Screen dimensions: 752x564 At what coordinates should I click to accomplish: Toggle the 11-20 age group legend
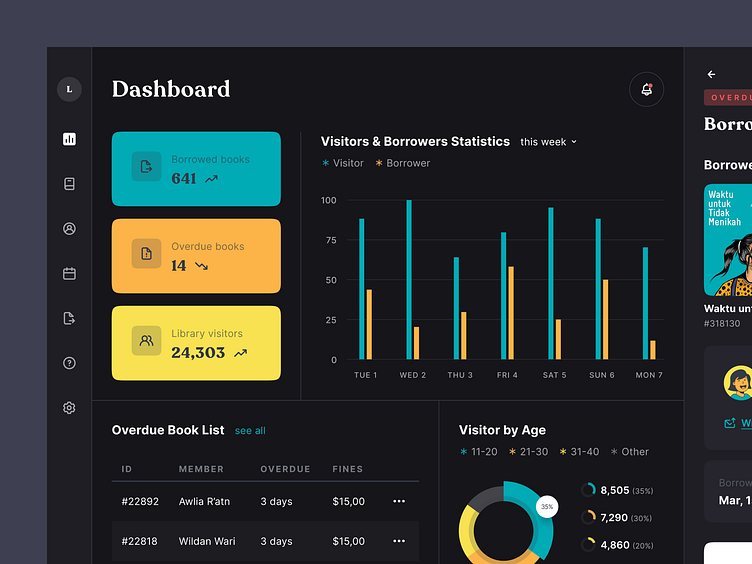pos(478,452)
